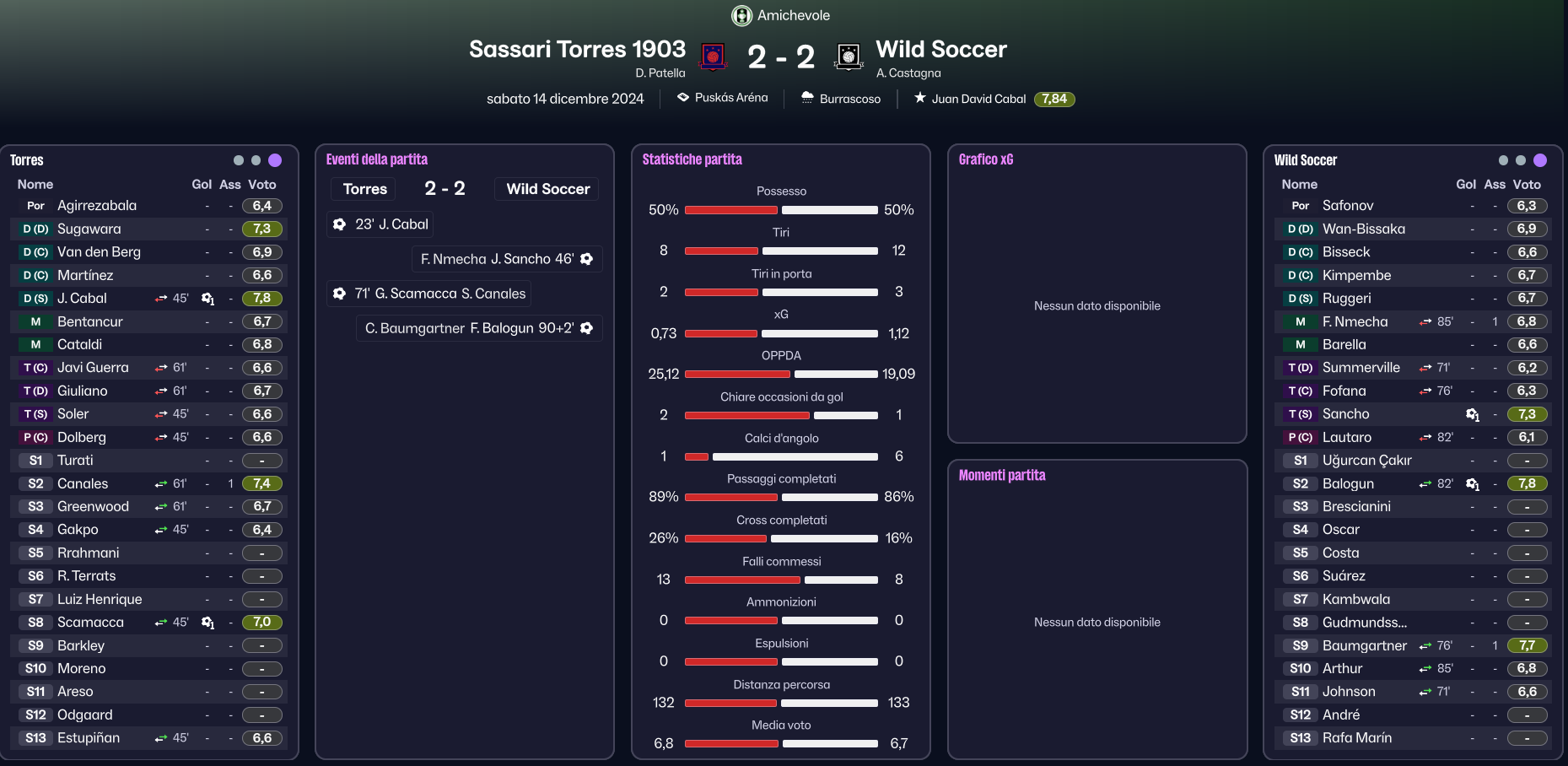Click the Voto column header in the Torres table
The height and width of the screenshot is (766, 1568).
[x=262, y=184]
